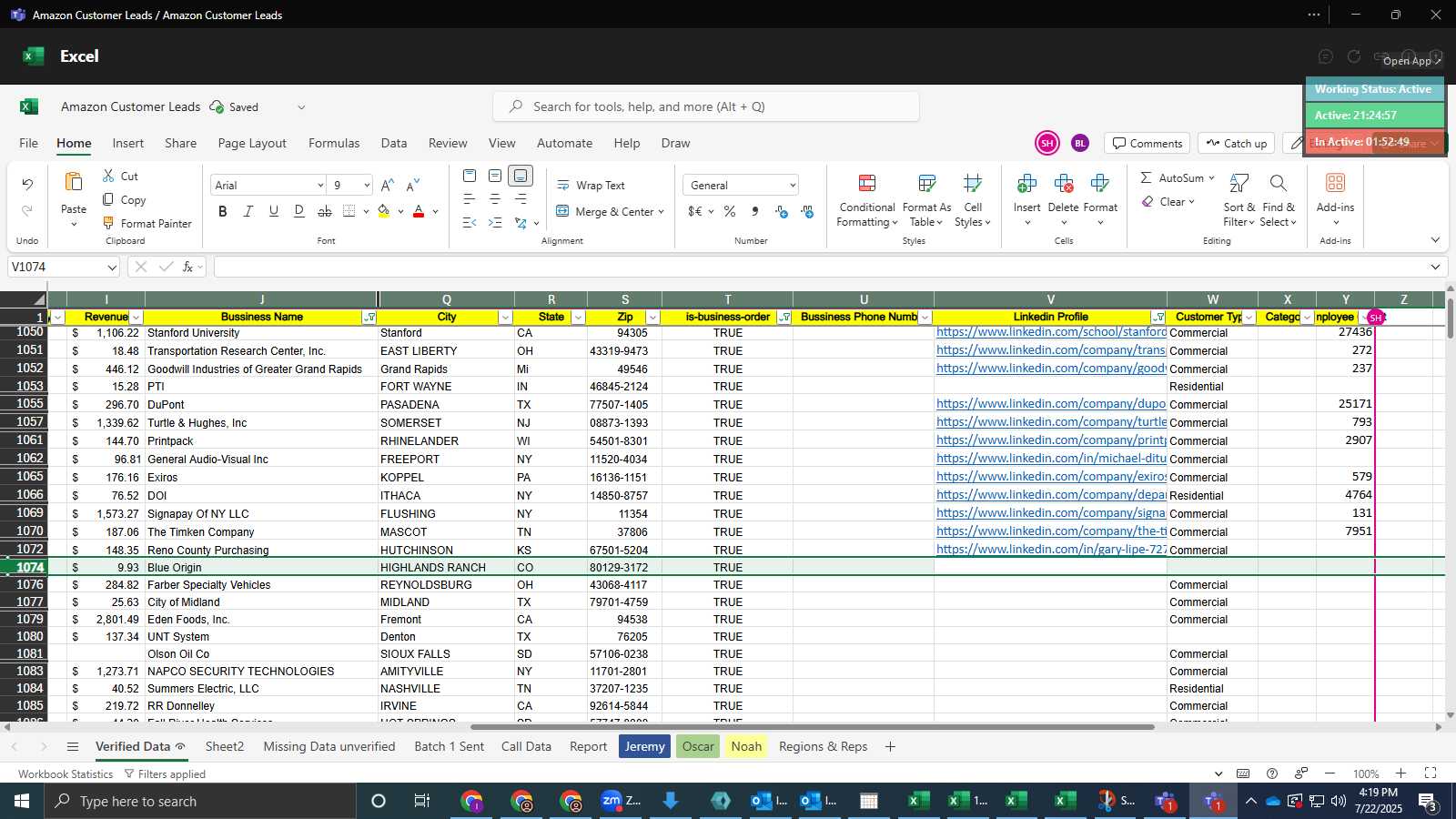Viewport: 1456px width, 819px height.
Task: Toggle Underline formatting
Action: point(274,211)
